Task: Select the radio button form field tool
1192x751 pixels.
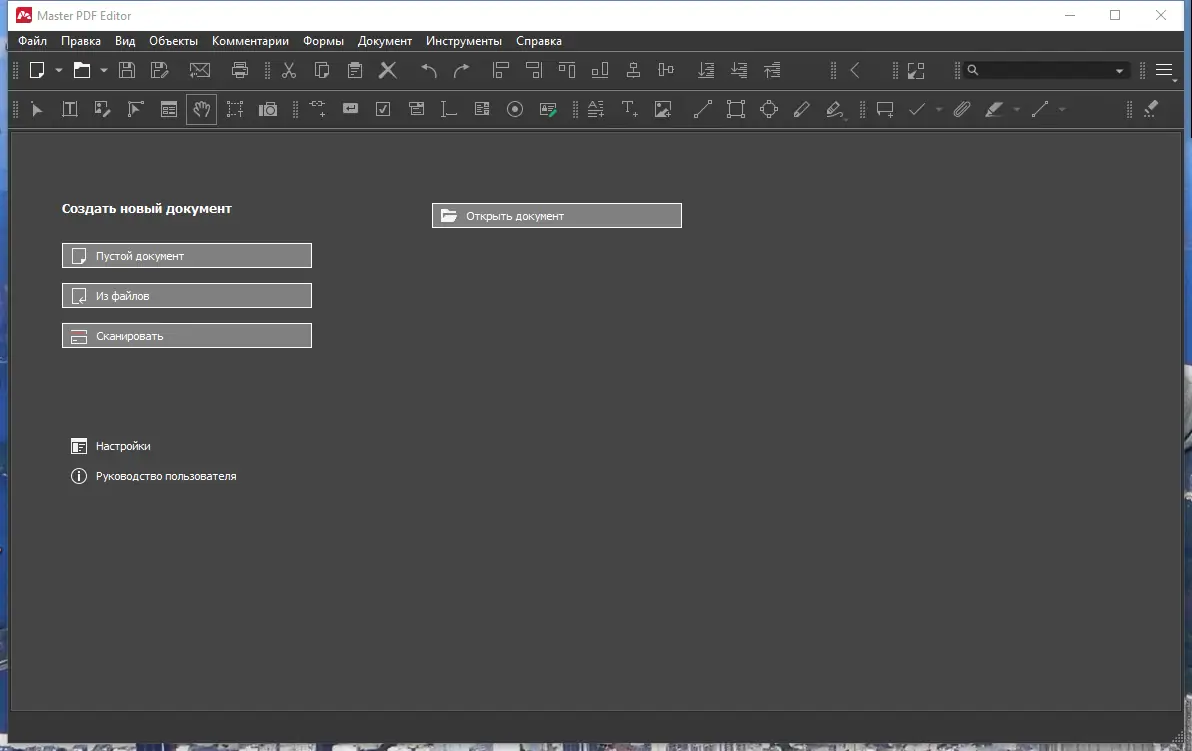Action: (x=515, y=109)
